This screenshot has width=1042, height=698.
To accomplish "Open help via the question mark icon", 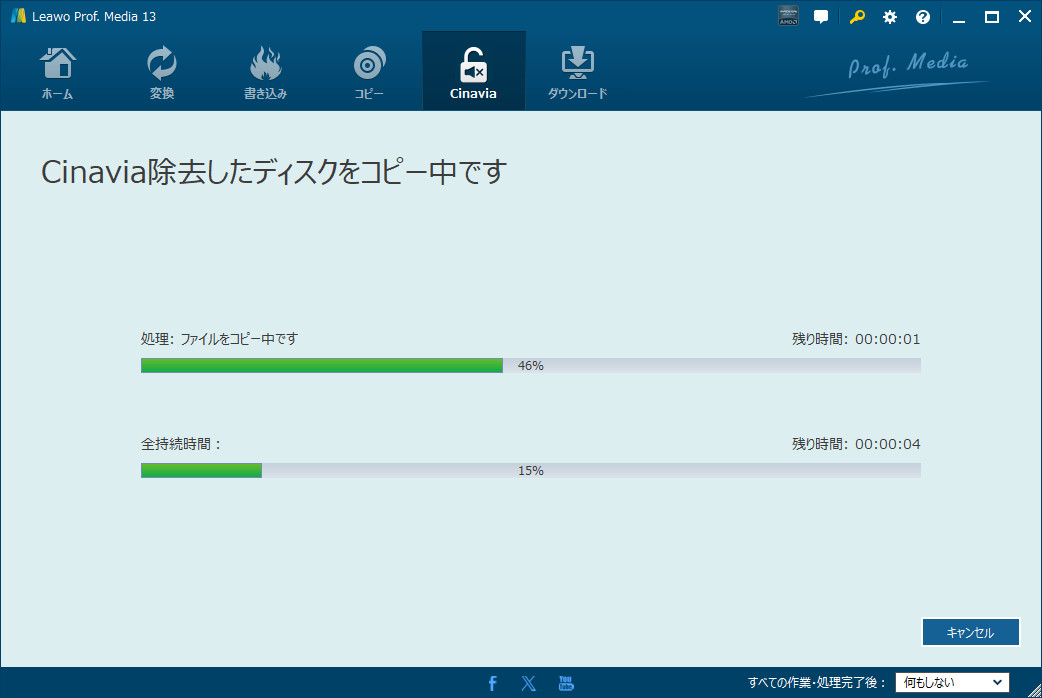I will coord(923,17).
